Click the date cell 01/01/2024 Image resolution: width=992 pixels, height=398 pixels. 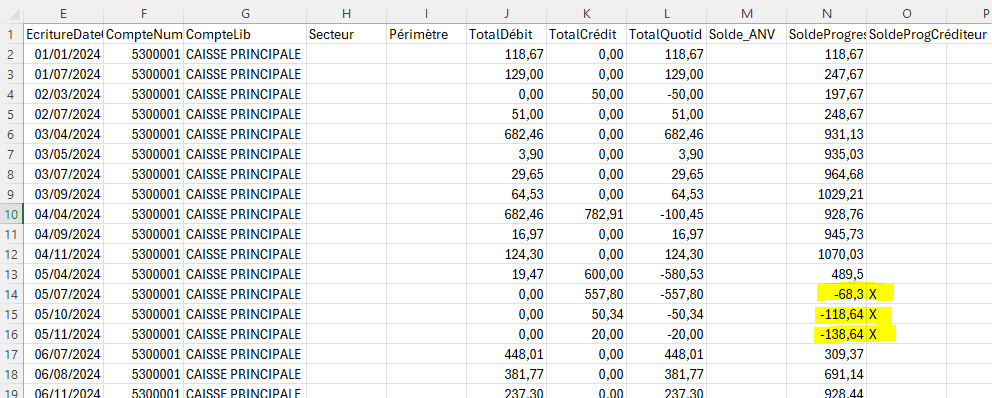[63, 54]
